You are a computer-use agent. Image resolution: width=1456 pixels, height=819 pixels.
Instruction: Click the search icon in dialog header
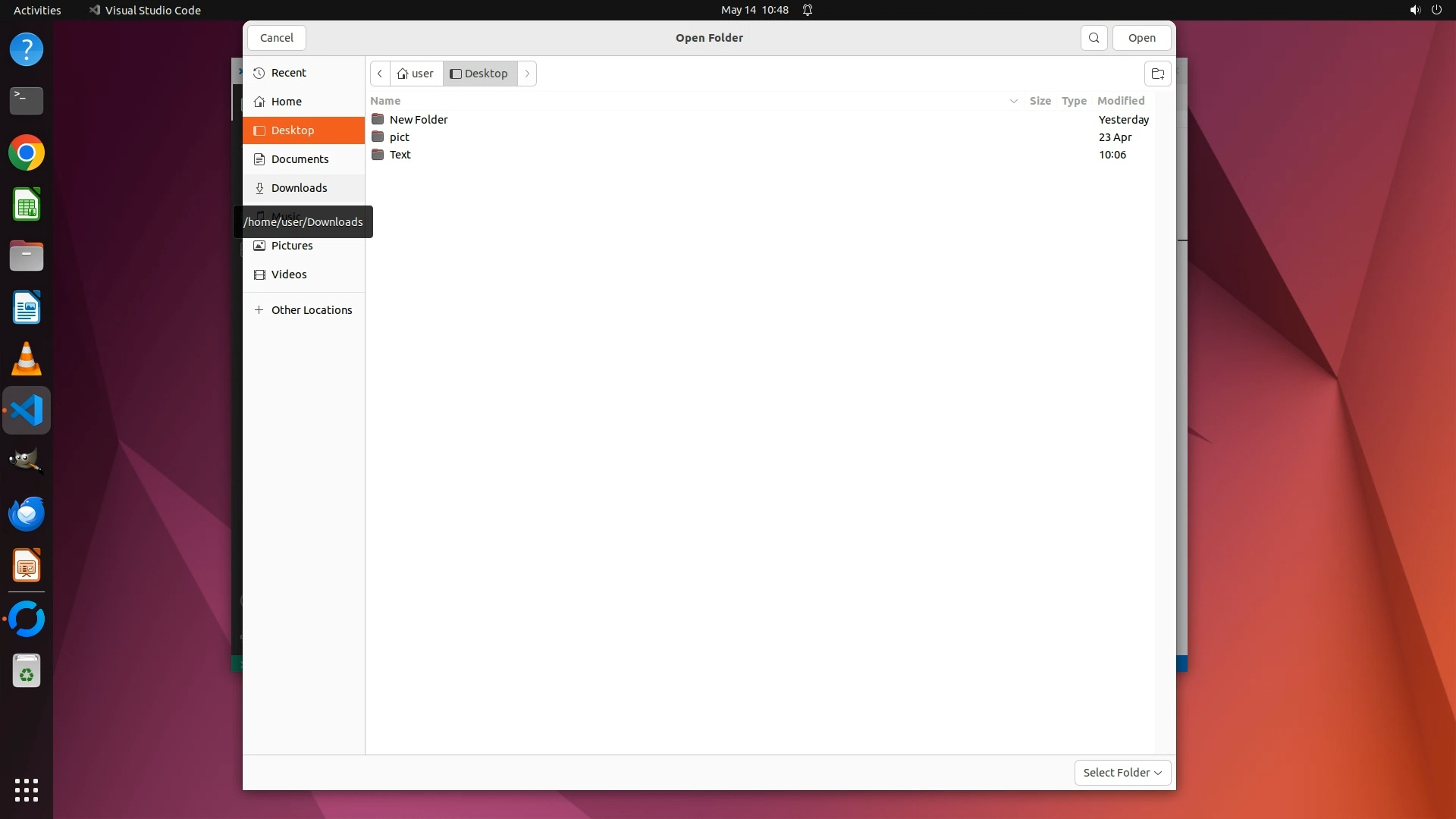coord(1094,38)
